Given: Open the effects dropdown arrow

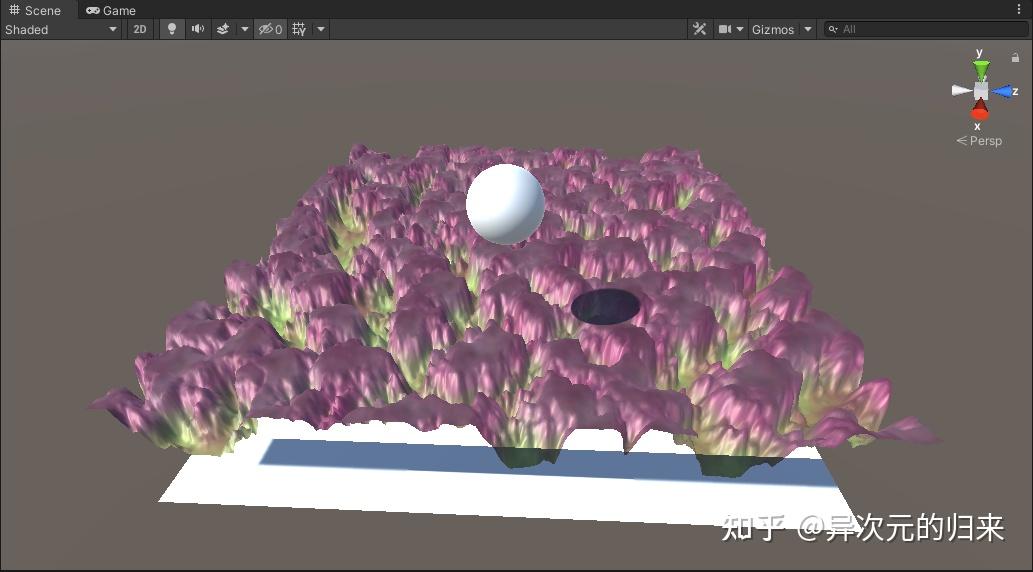Looking at the screenshot, I should [x=244, y=29].
